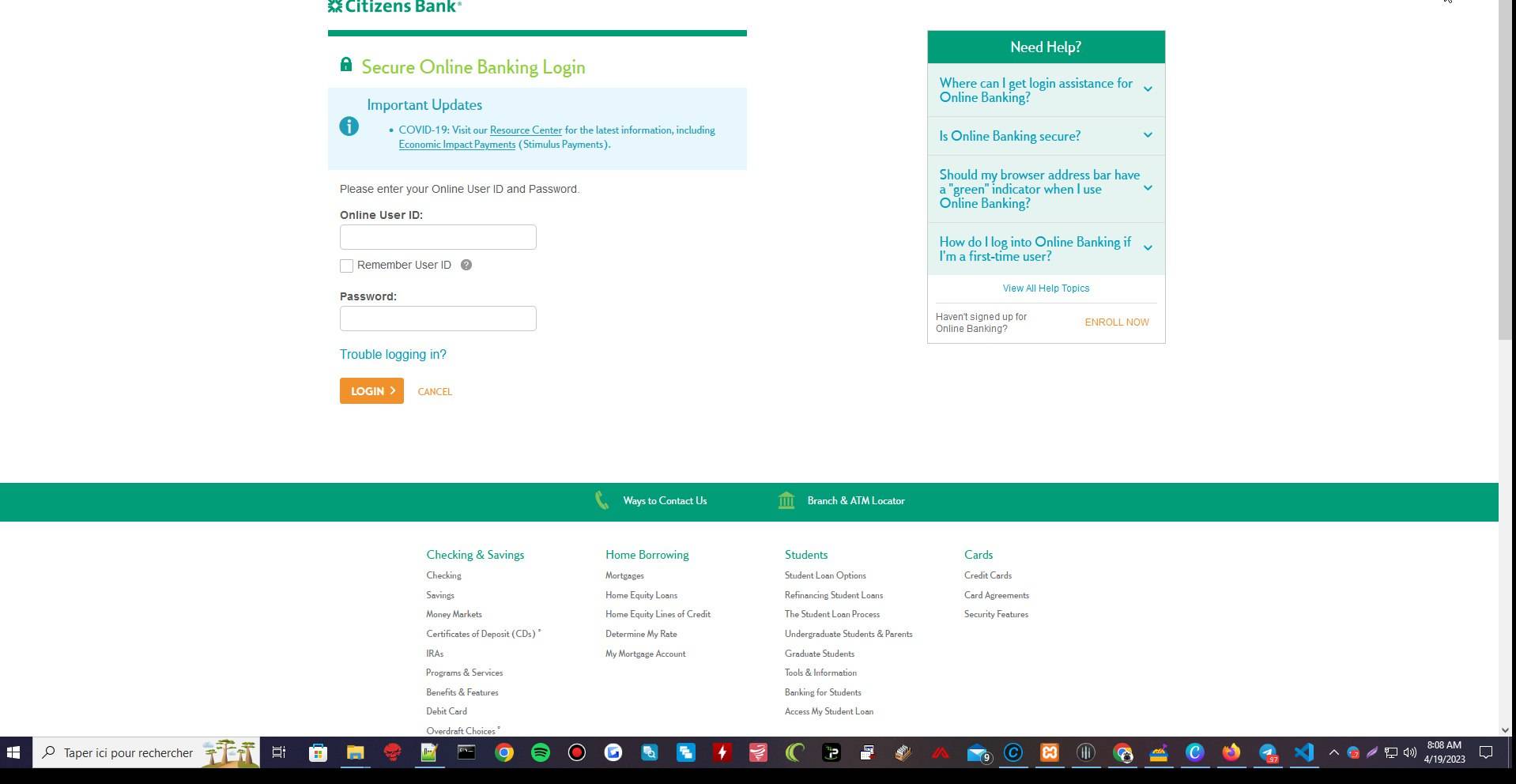Click the Remember User ID help icon
Image resolution: width=1516 pixels, height=784 pixels.
click(466, 266)
